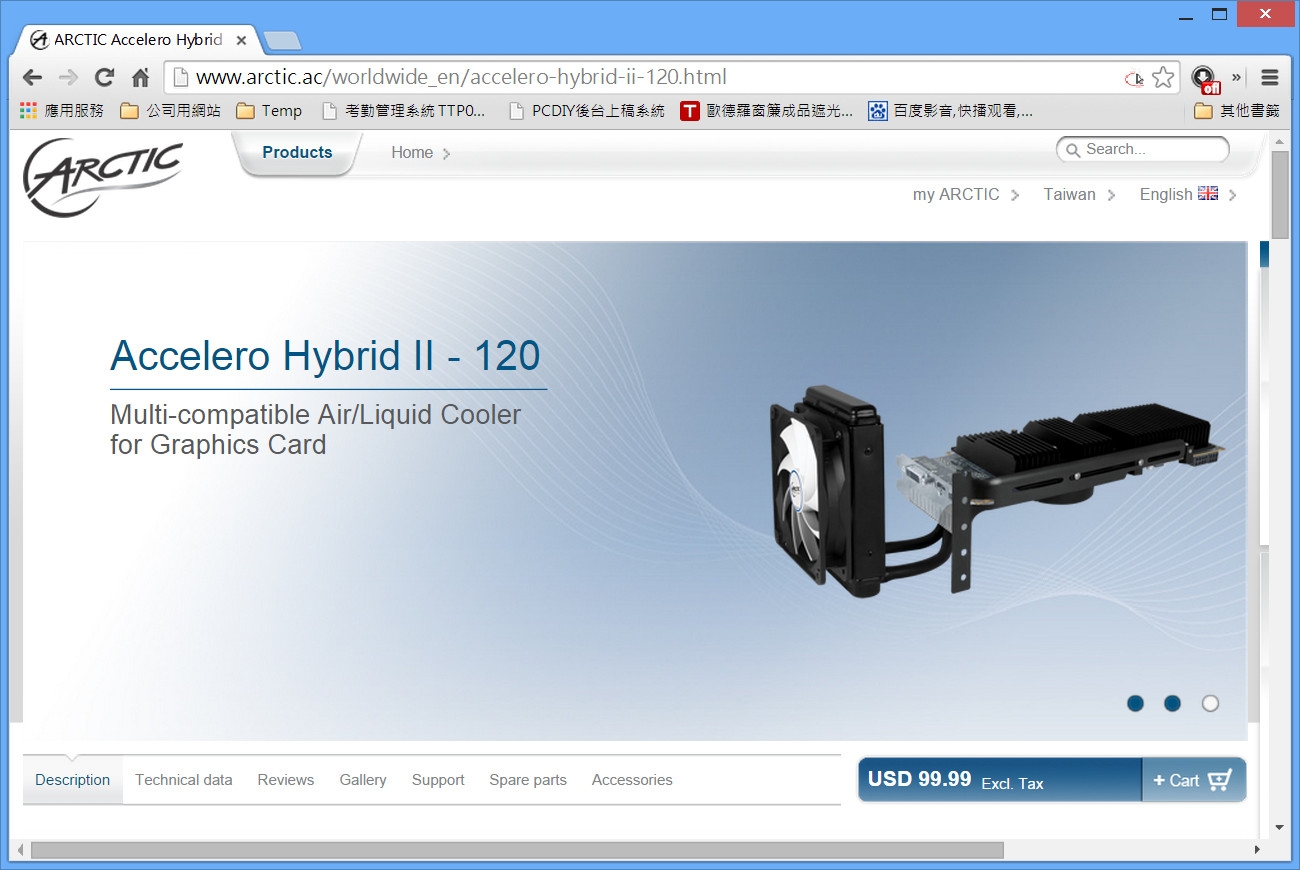Click the horizontal scrollbar left arrow
The height and width of the screenshot is (870, 1300).
coord(20,850)
